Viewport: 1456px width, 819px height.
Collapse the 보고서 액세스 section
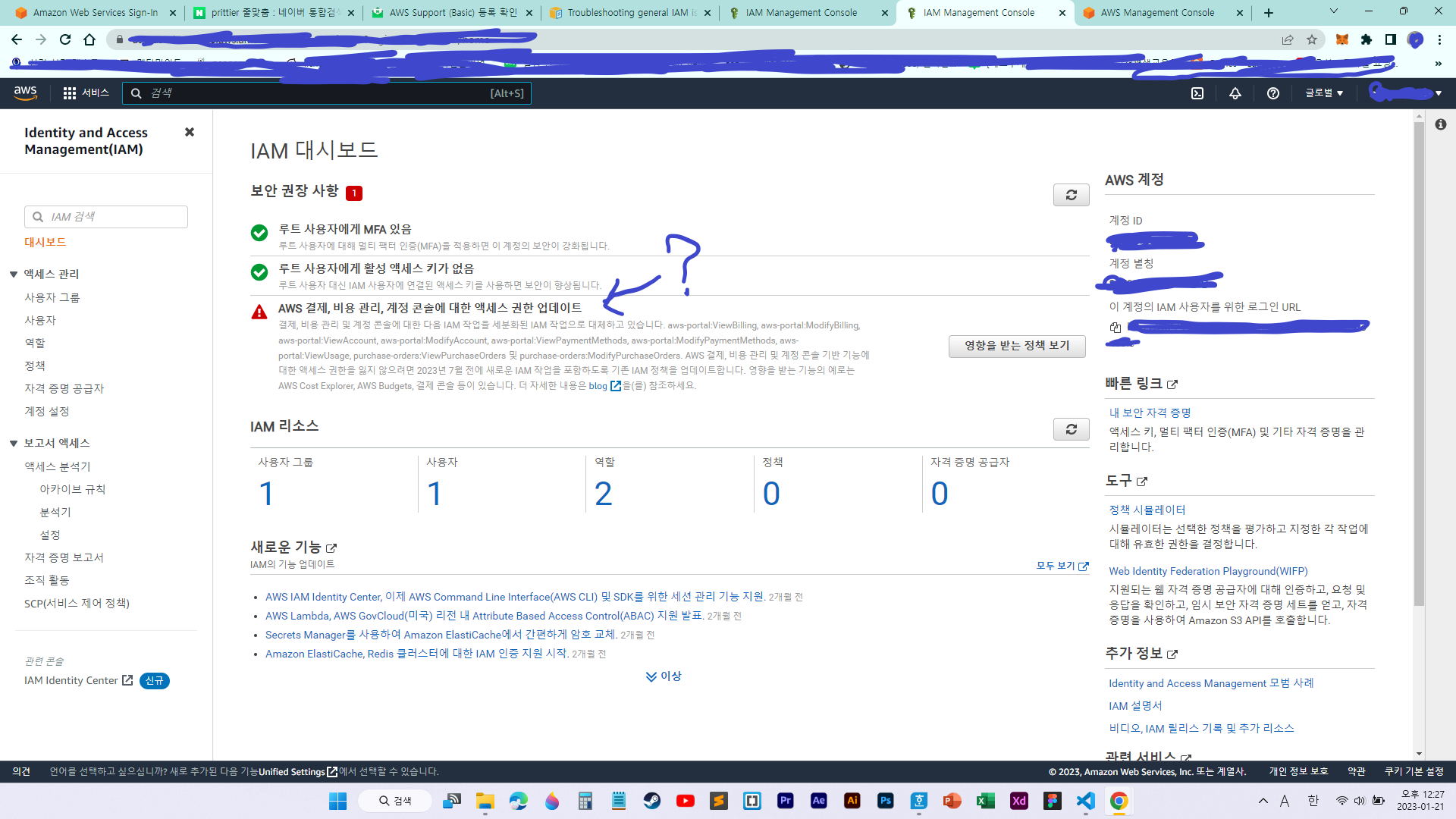point(14,443)
